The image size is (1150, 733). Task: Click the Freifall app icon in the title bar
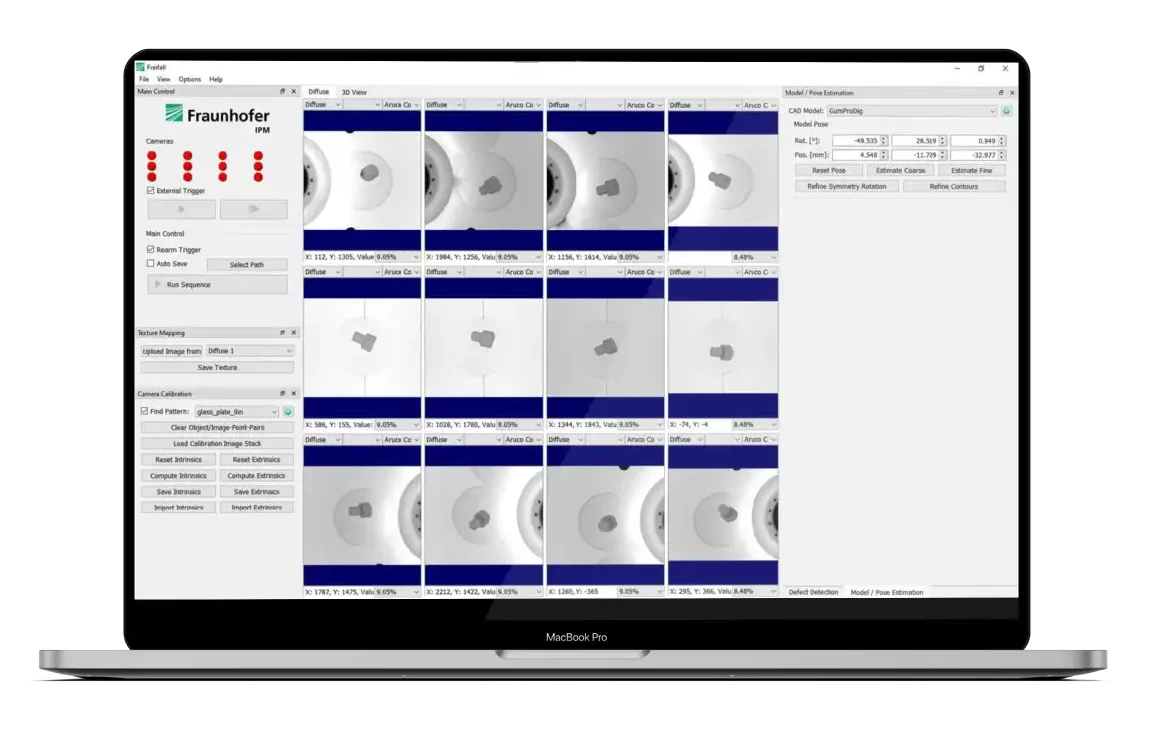[141, 67]
